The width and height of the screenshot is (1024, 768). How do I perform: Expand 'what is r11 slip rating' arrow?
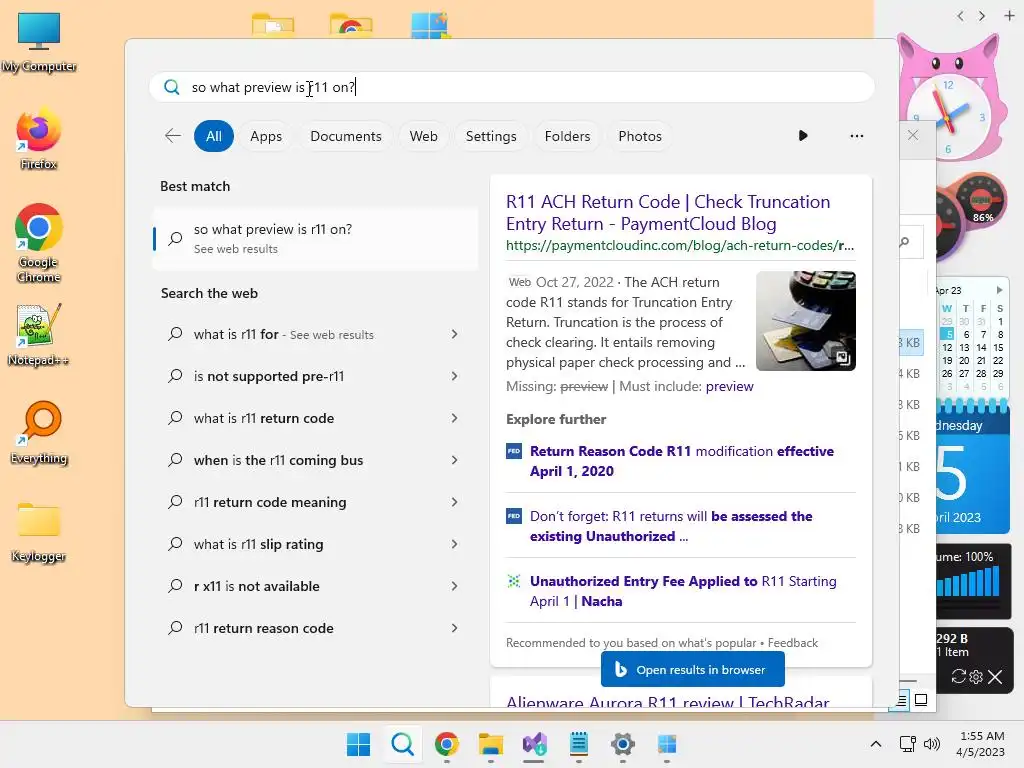coord(455,544)
